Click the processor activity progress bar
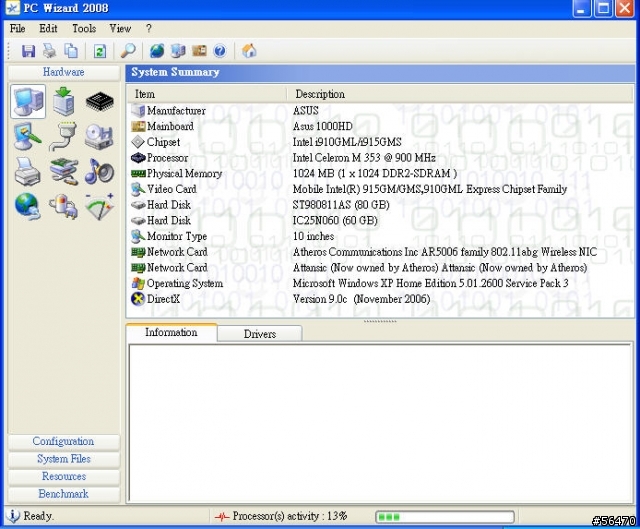 (444, 517)
